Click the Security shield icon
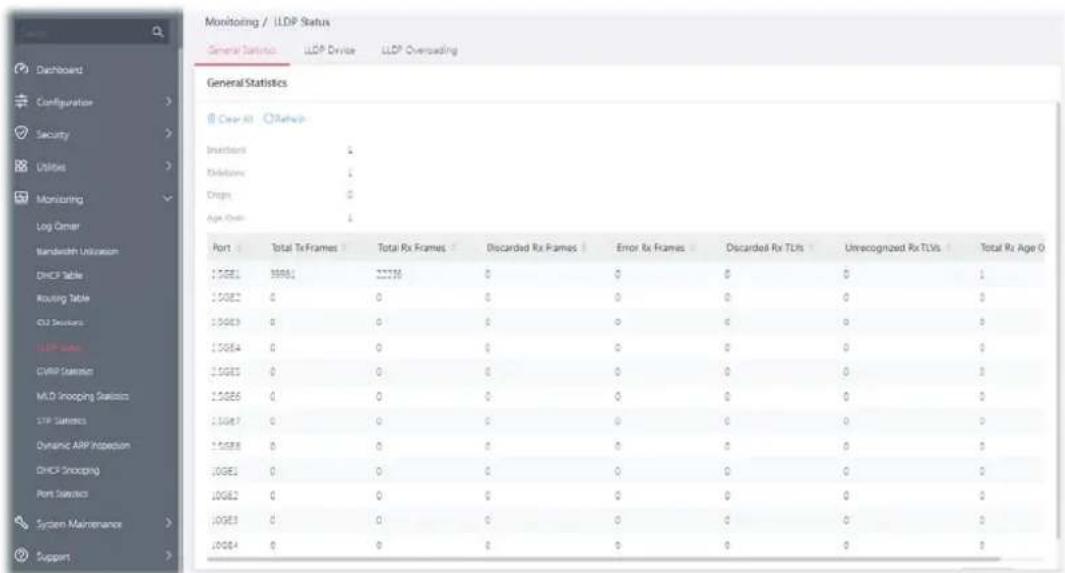This screenshot has height=573, width=1065. 21,133
